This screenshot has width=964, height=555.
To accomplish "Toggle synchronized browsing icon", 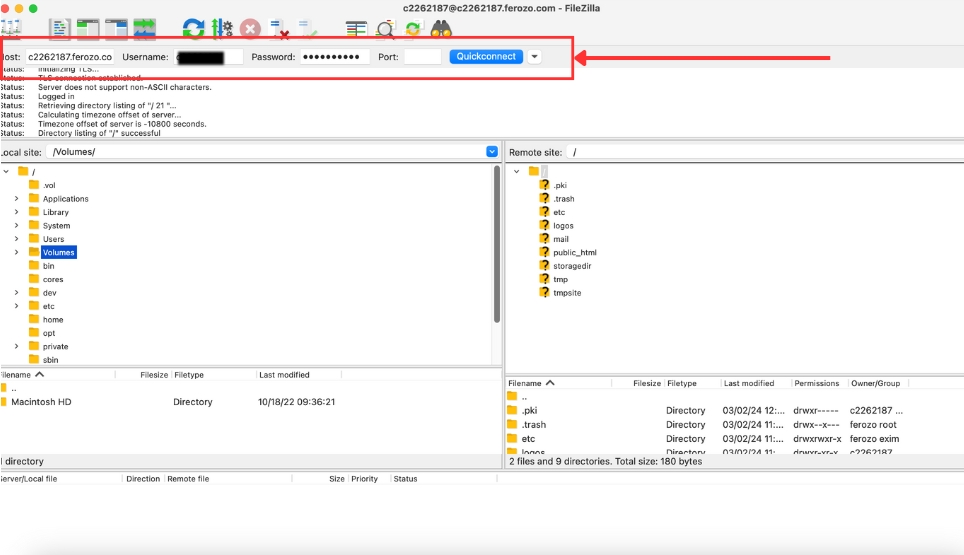I will click(412, 29).
